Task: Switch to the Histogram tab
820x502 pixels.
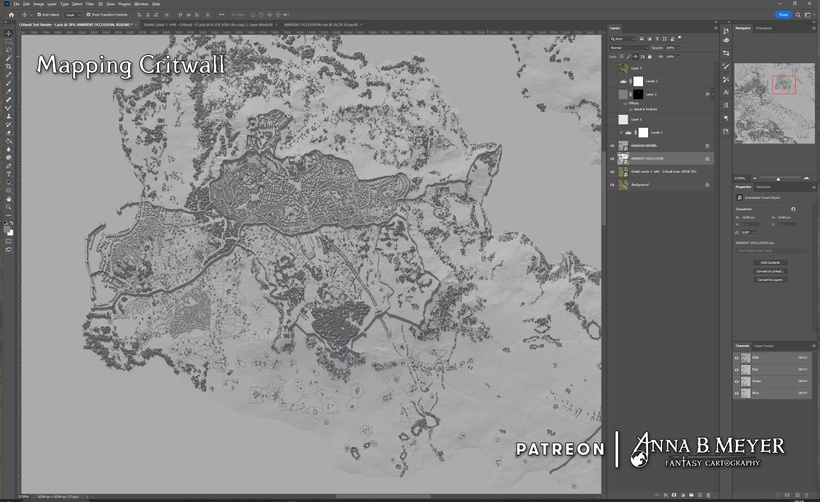Action: [x=765, y=28]
